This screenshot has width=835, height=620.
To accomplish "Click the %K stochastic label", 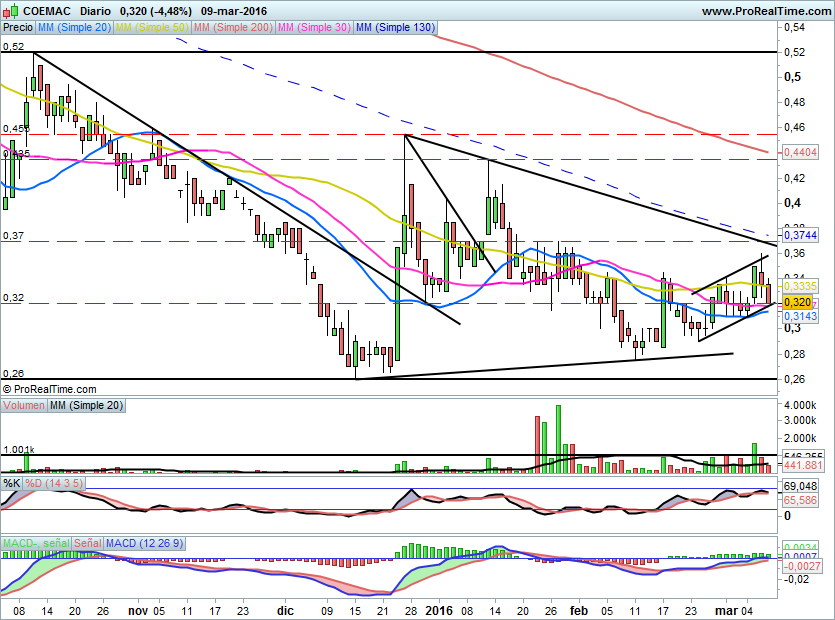I will [12, 483].
